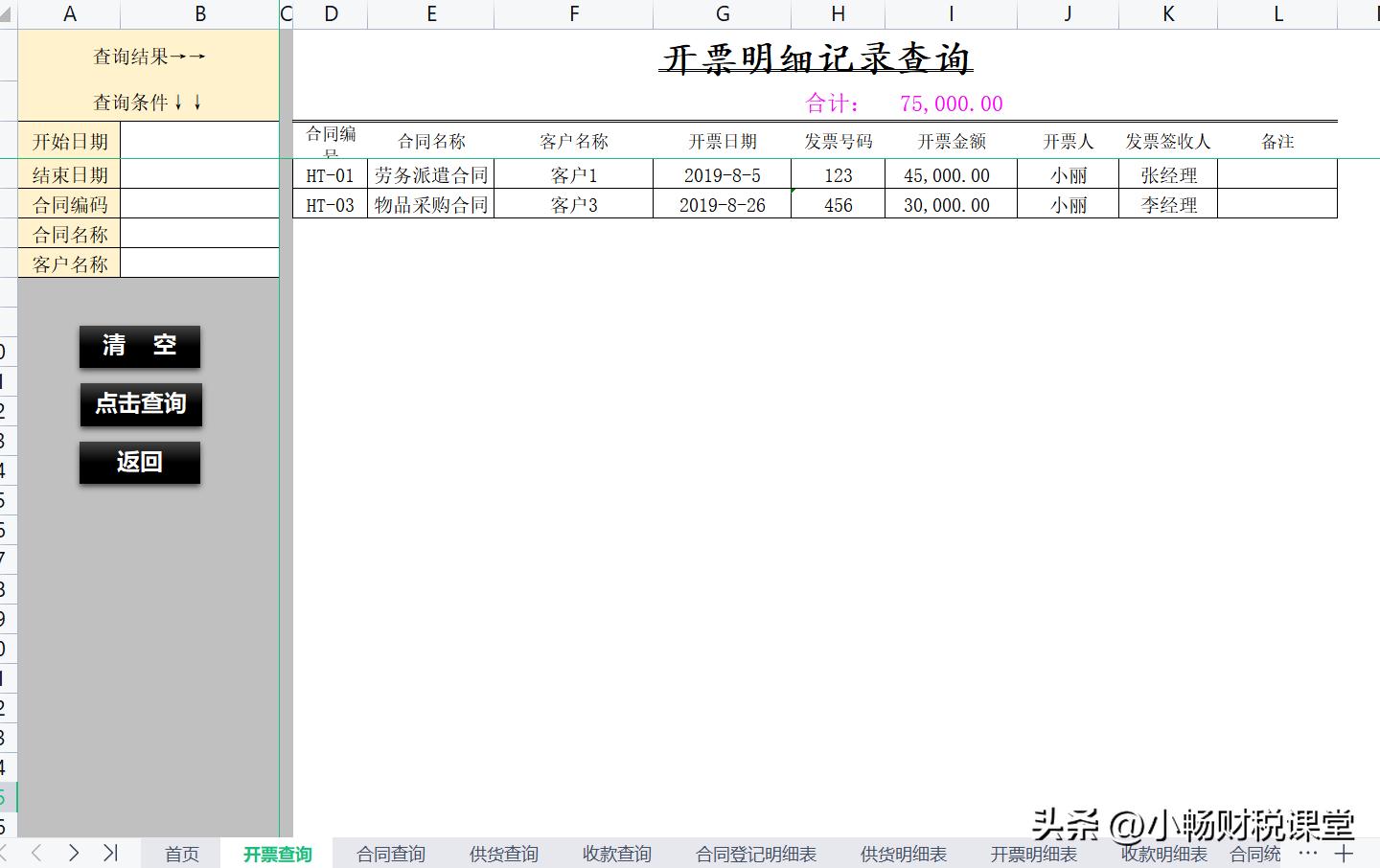The width and height of the screenshot is (1380, 868).
Task: Click the 清空 button to clear query conditions
Action: [x=140, y=347]
